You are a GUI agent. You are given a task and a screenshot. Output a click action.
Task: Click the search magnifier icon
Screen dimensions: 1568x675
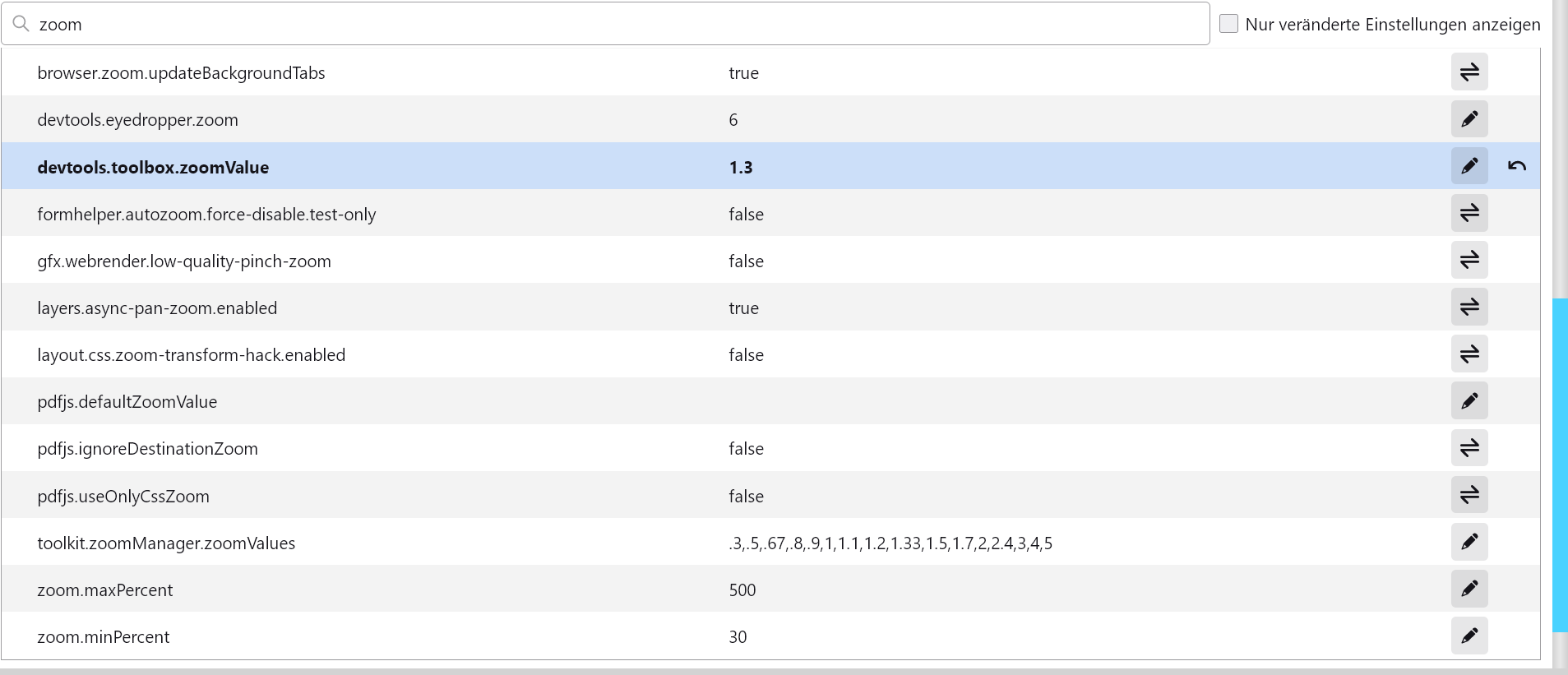pos(21,24)
